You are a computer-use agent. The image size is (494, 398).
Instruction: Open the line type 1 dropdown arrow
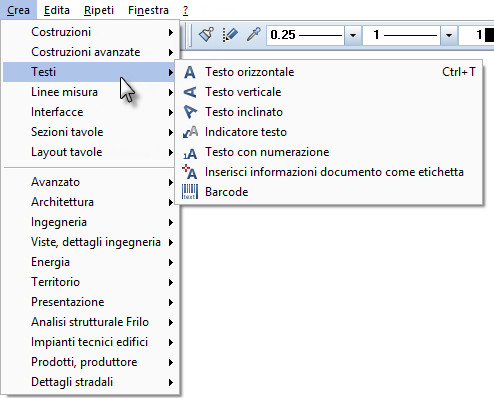click(449, 35)
